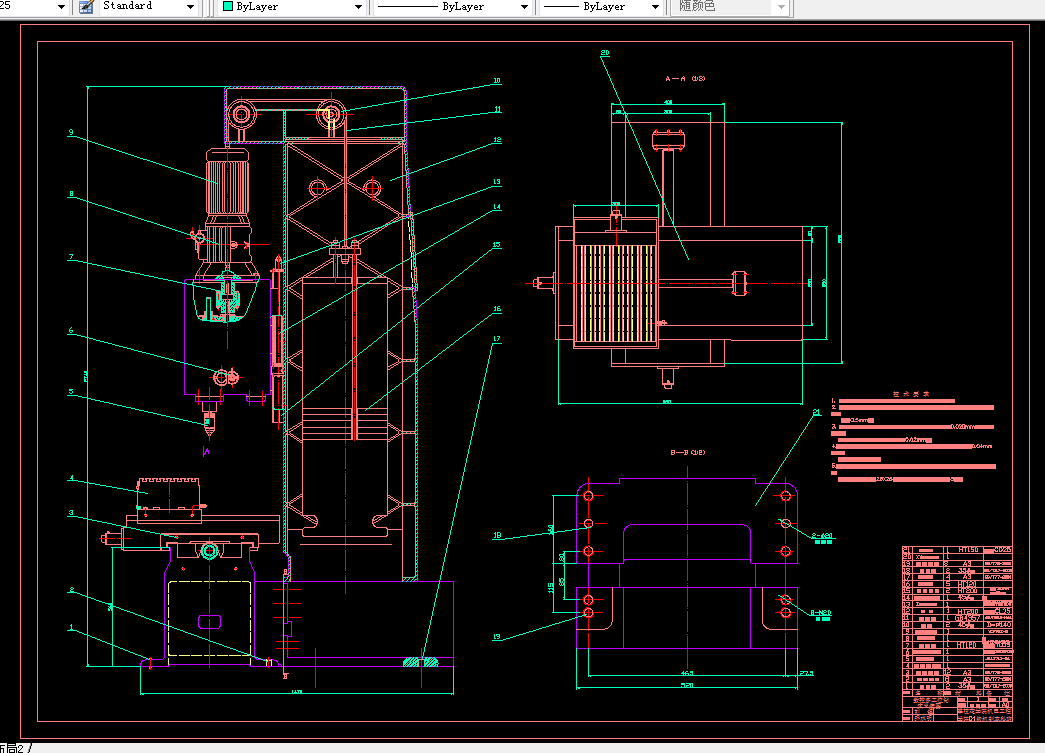The image size is (1045, 753).
Task: Select part balloon number 21
Action: click(816, 412)
